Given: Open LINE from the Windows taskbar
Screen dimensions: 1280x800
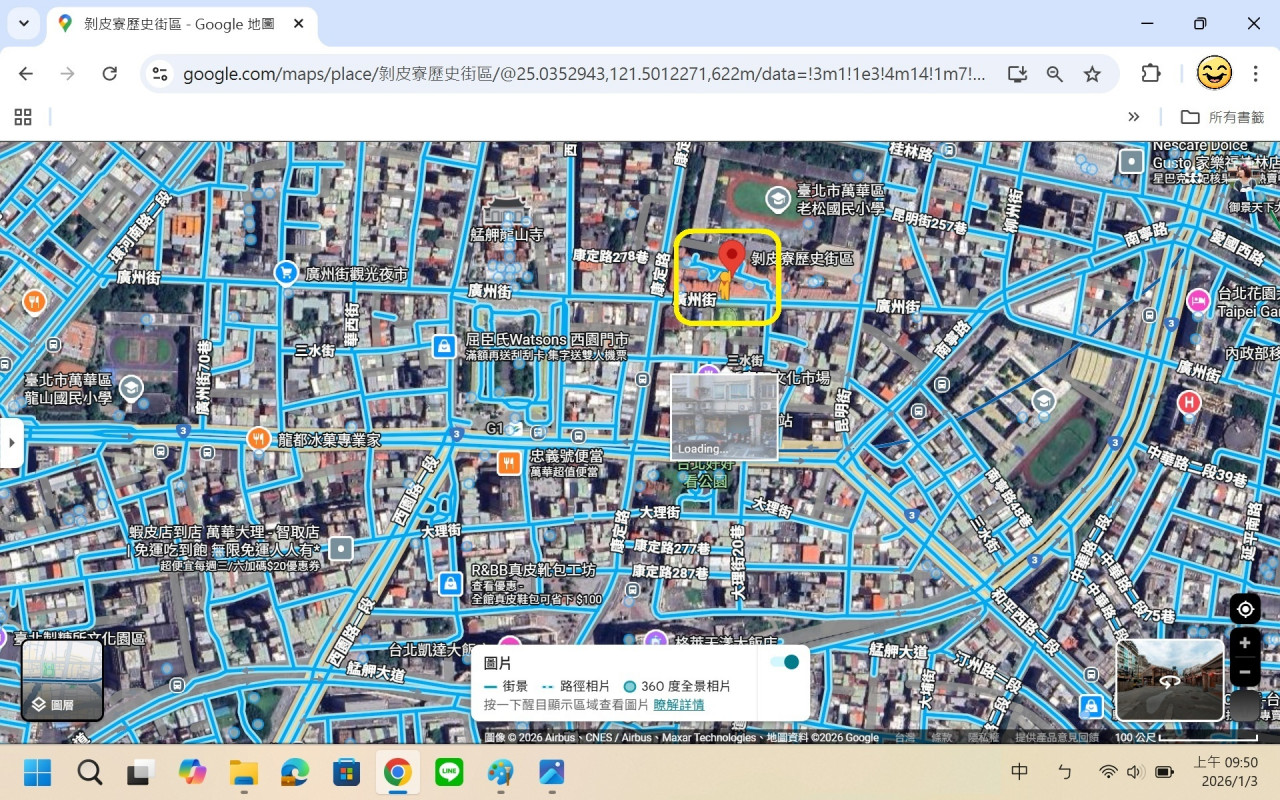Looking at the screenshot, I should (x=450, y=772).
